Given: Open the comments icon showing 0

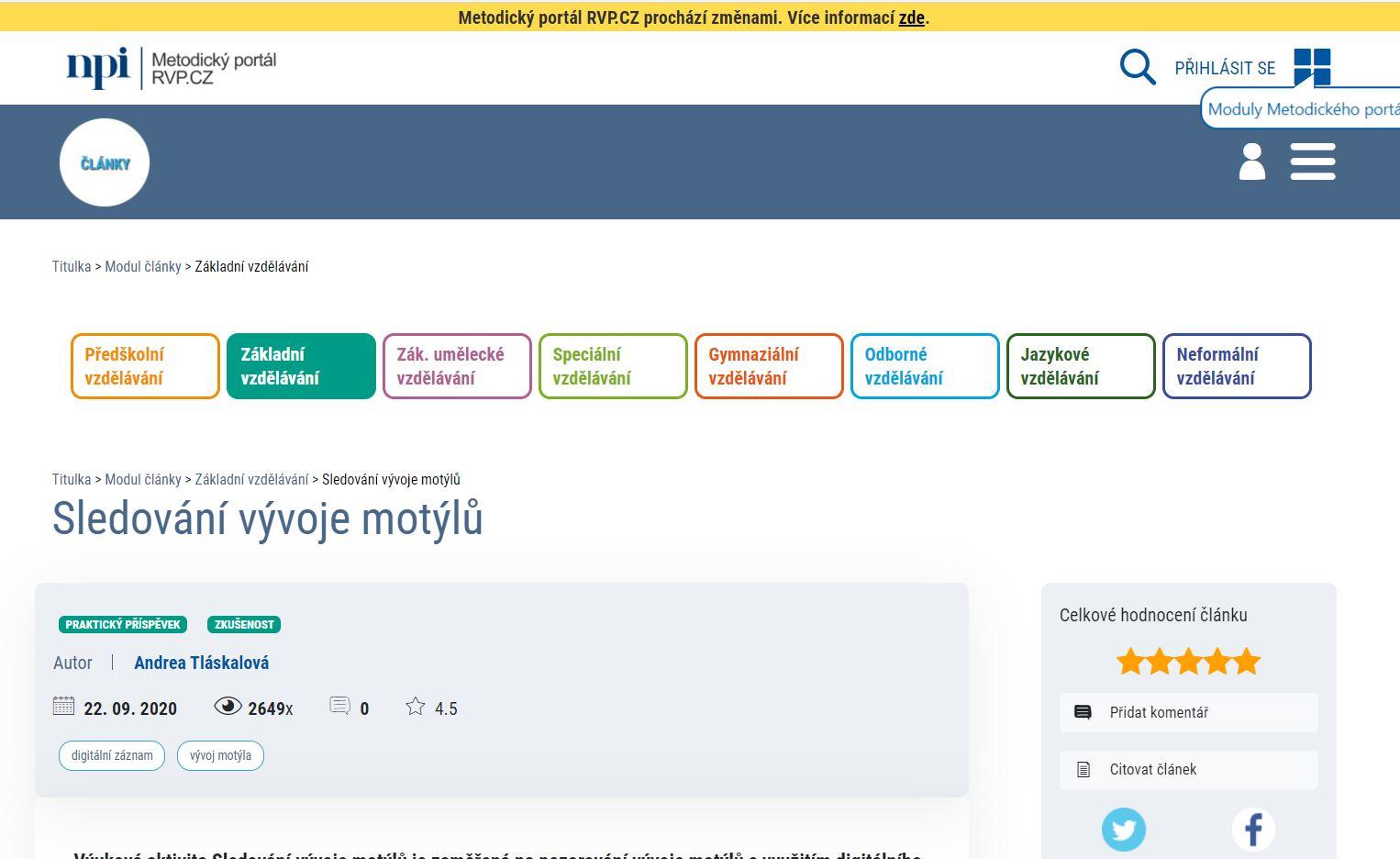Looking at the screenshot, I should tap(340, 706).
